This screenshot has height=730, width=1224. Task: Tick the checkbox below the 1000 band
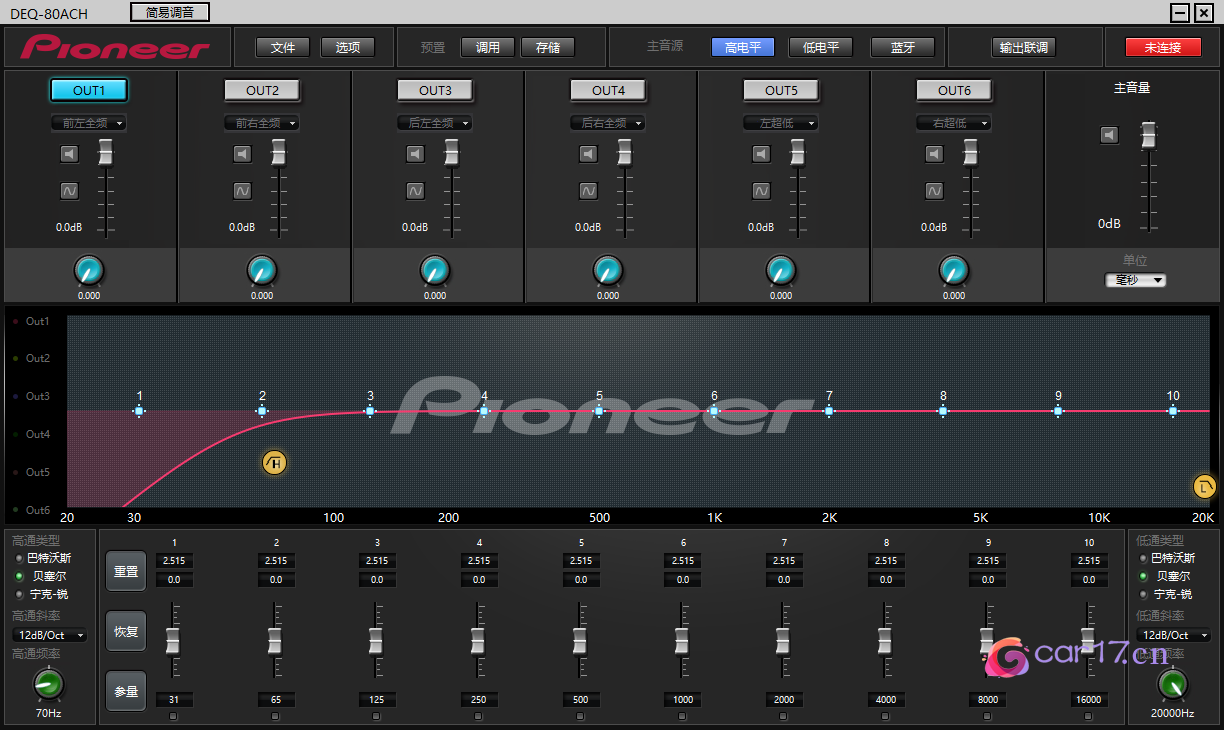coord(682,717)
